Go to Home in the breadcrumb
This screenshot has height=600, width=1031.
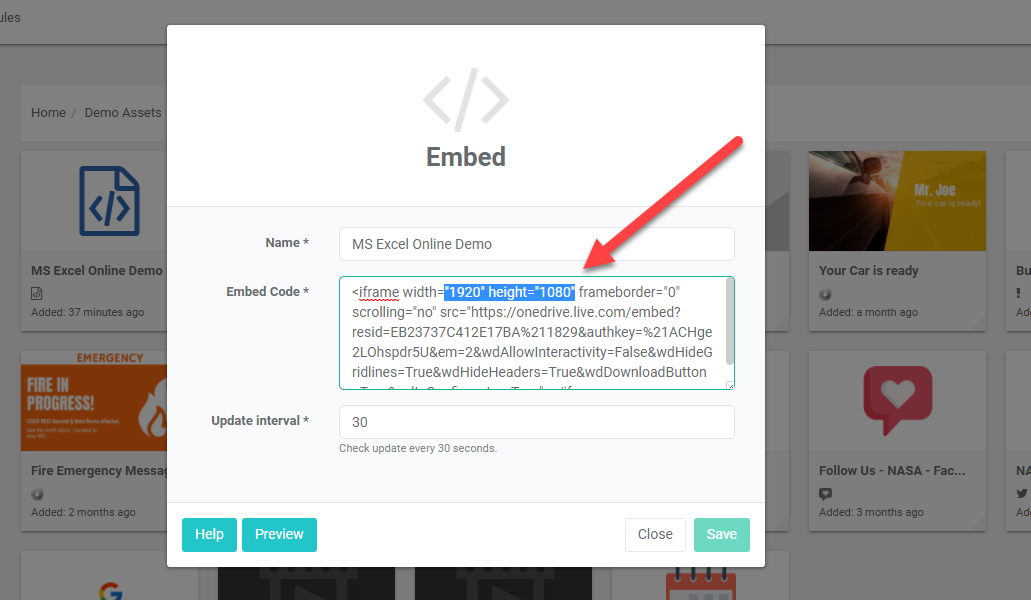(49, 112)
